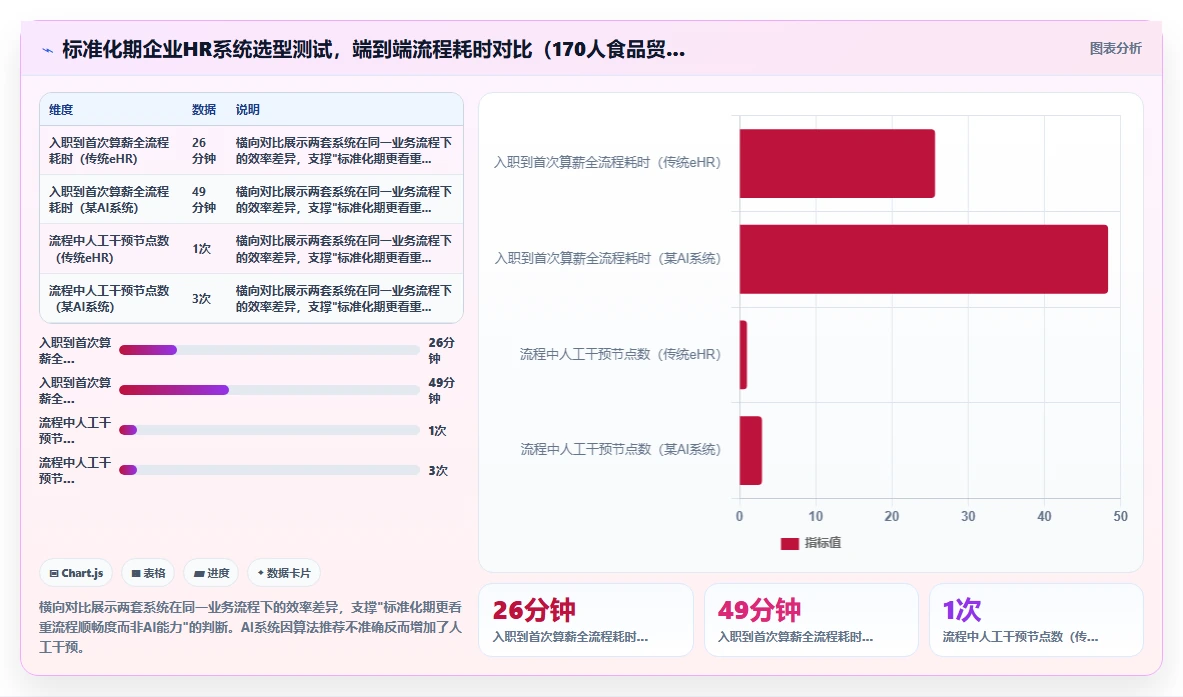Image resolution: width=1183 pixels, height=697 pixels.
Task: Click the 26分钟 value in the table
Action: (x=204, y=150)
